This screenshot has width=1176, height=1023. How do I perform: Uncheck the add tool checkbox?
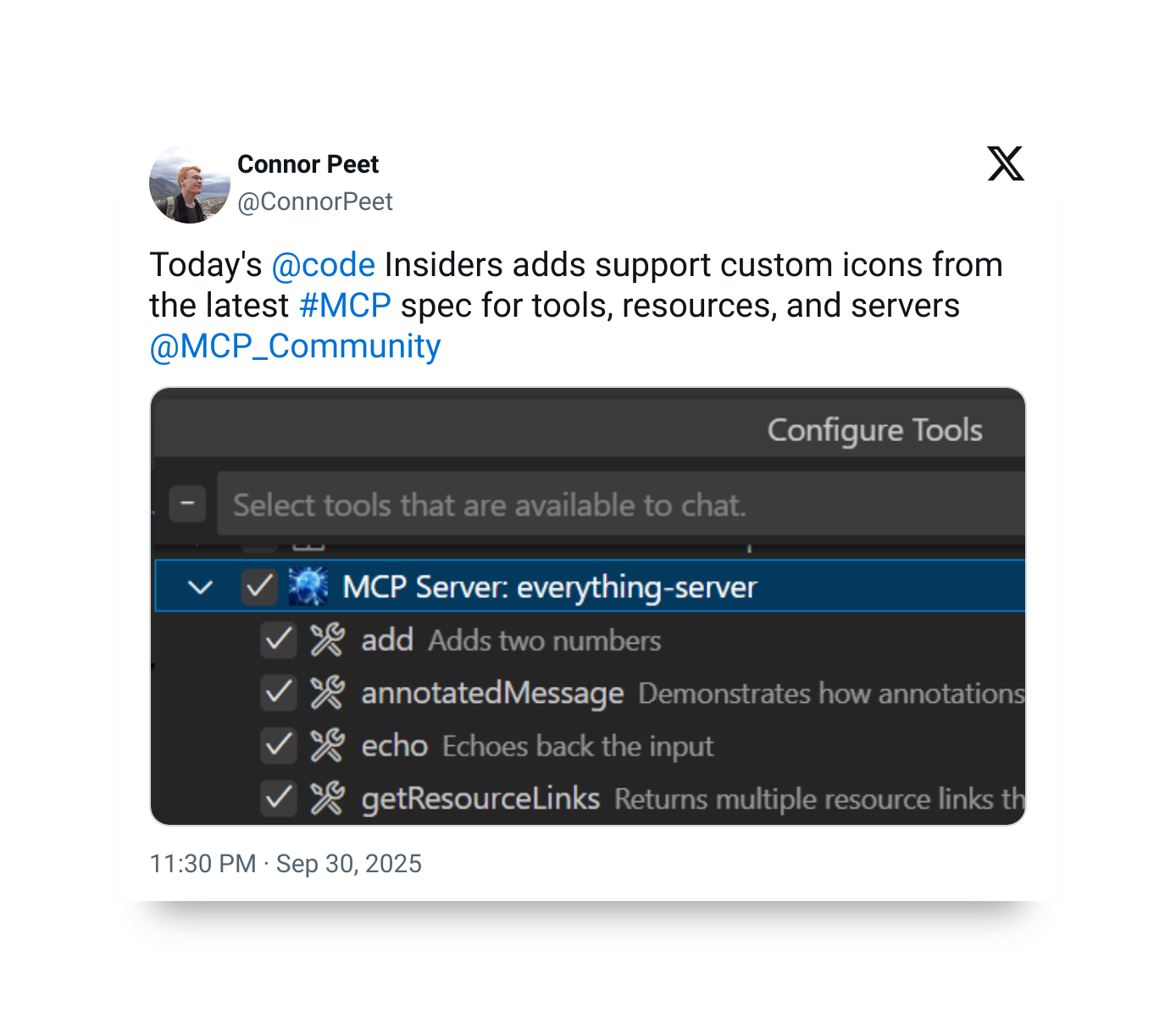[278, 640]
